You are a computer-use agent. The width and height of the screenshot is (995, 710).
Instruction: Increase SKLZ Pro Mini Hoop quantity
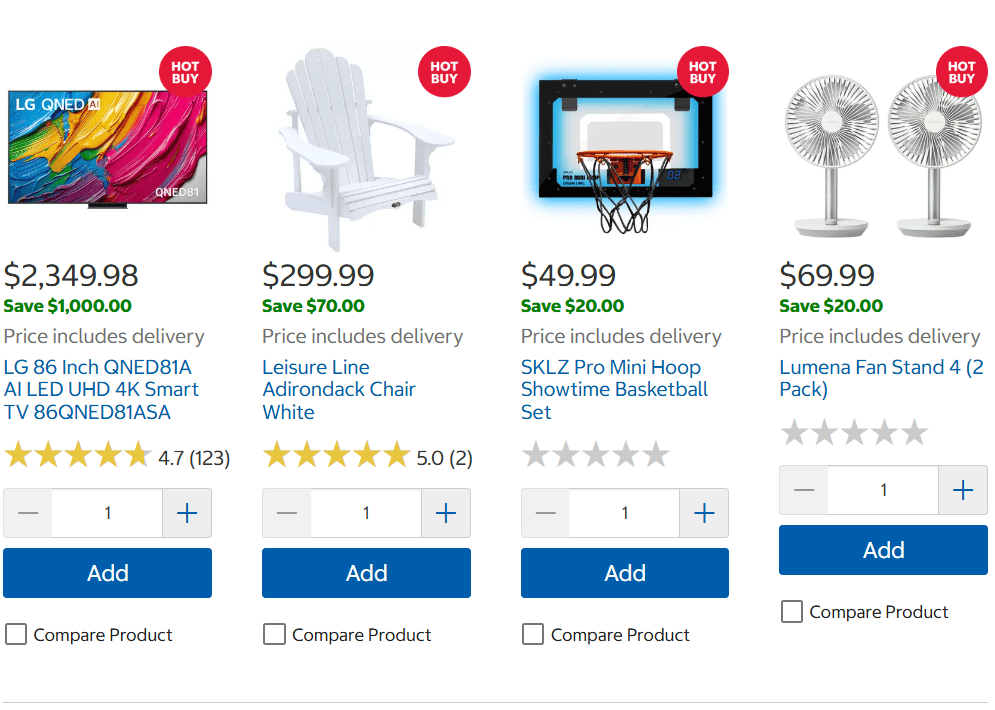tap(704, 513)
